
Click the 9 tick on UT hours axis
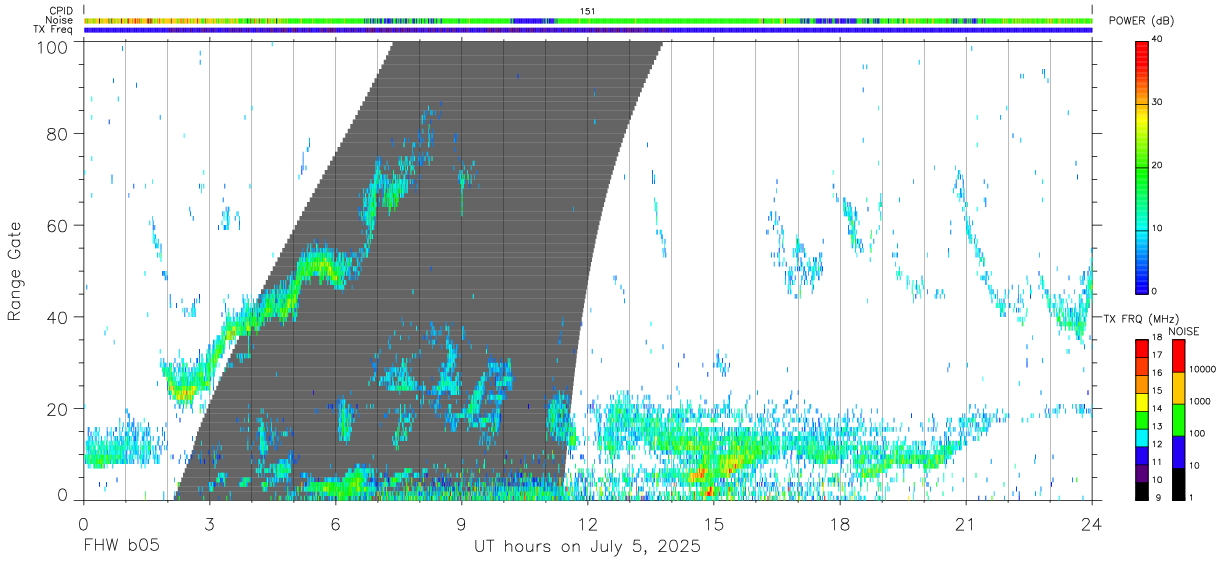pyautogui.click(x=461, y=522)
